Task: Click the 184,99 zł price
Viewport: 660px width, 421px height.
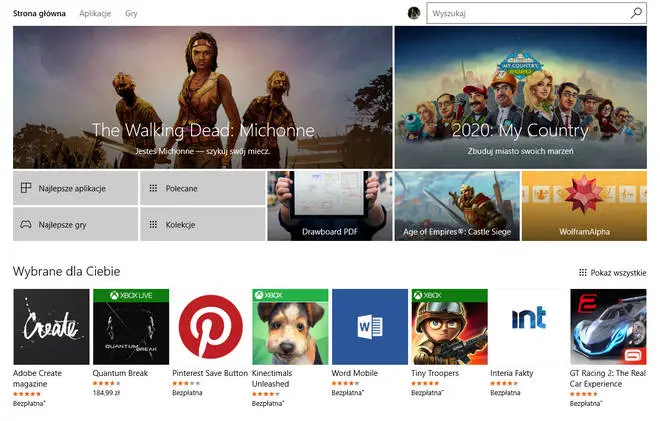Action: pyautogui.click(x=106, y=393)
